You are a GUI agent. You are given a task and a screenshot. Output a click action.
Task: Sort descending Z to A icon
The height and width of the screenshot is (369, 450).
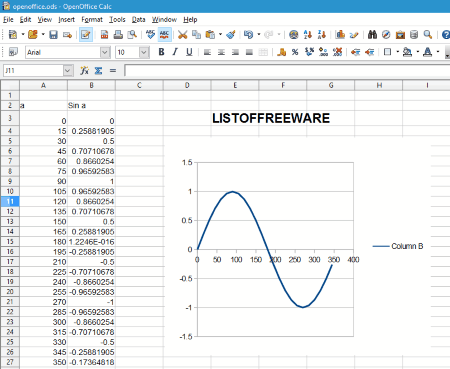(x=322, y=34)
